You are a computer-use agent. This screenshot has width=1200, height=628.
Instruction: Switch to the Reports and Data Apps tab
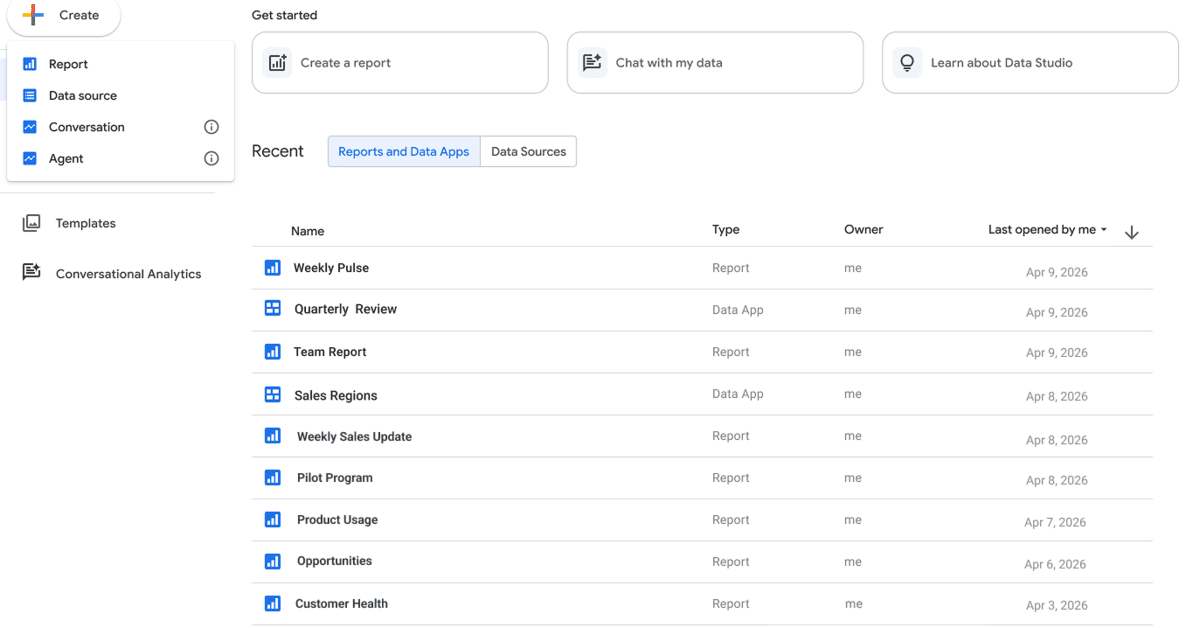pyautogui.click(x=404, y=151)
